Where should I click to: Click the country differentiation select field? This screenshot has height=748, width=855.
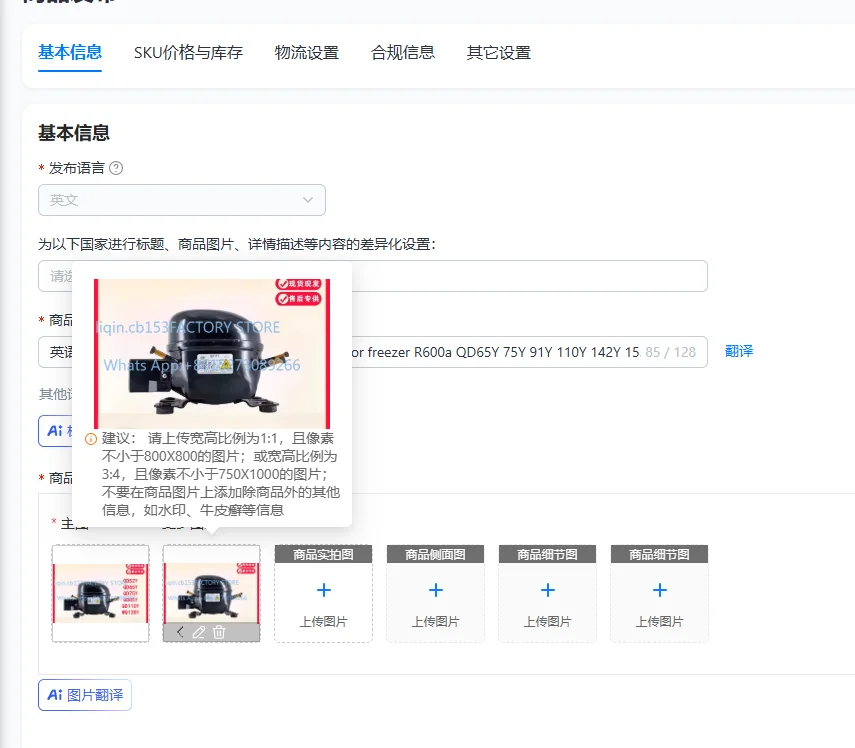(373, 276)
